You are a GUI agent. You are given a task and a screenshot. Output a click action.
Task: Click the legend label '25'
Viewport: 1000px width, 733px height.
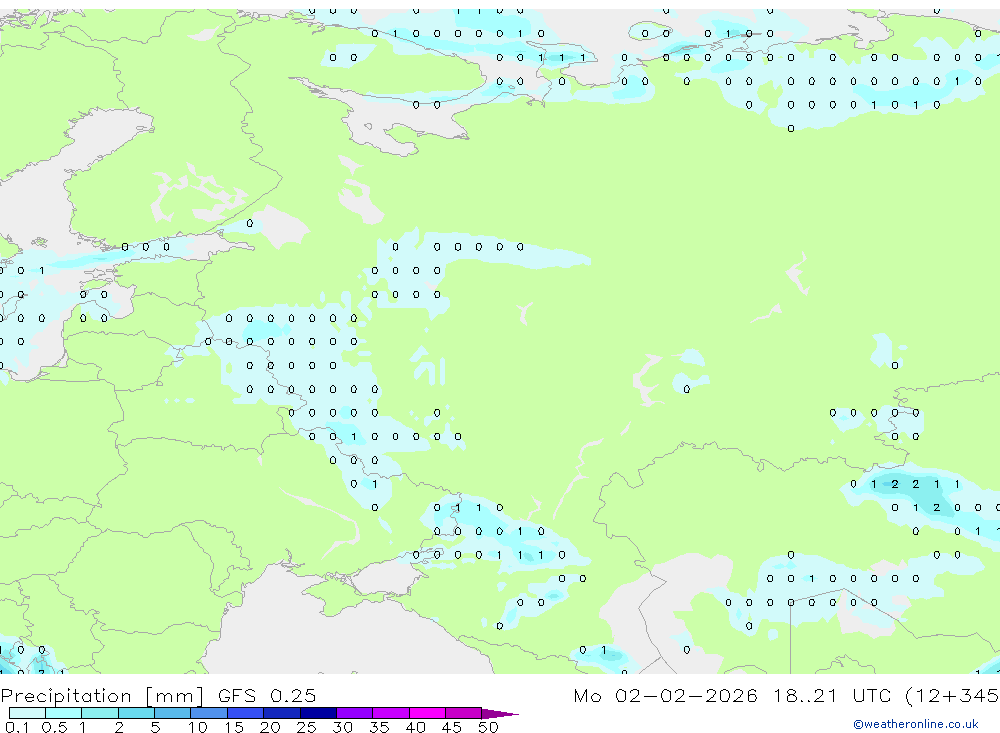click(x=307, y=727)
